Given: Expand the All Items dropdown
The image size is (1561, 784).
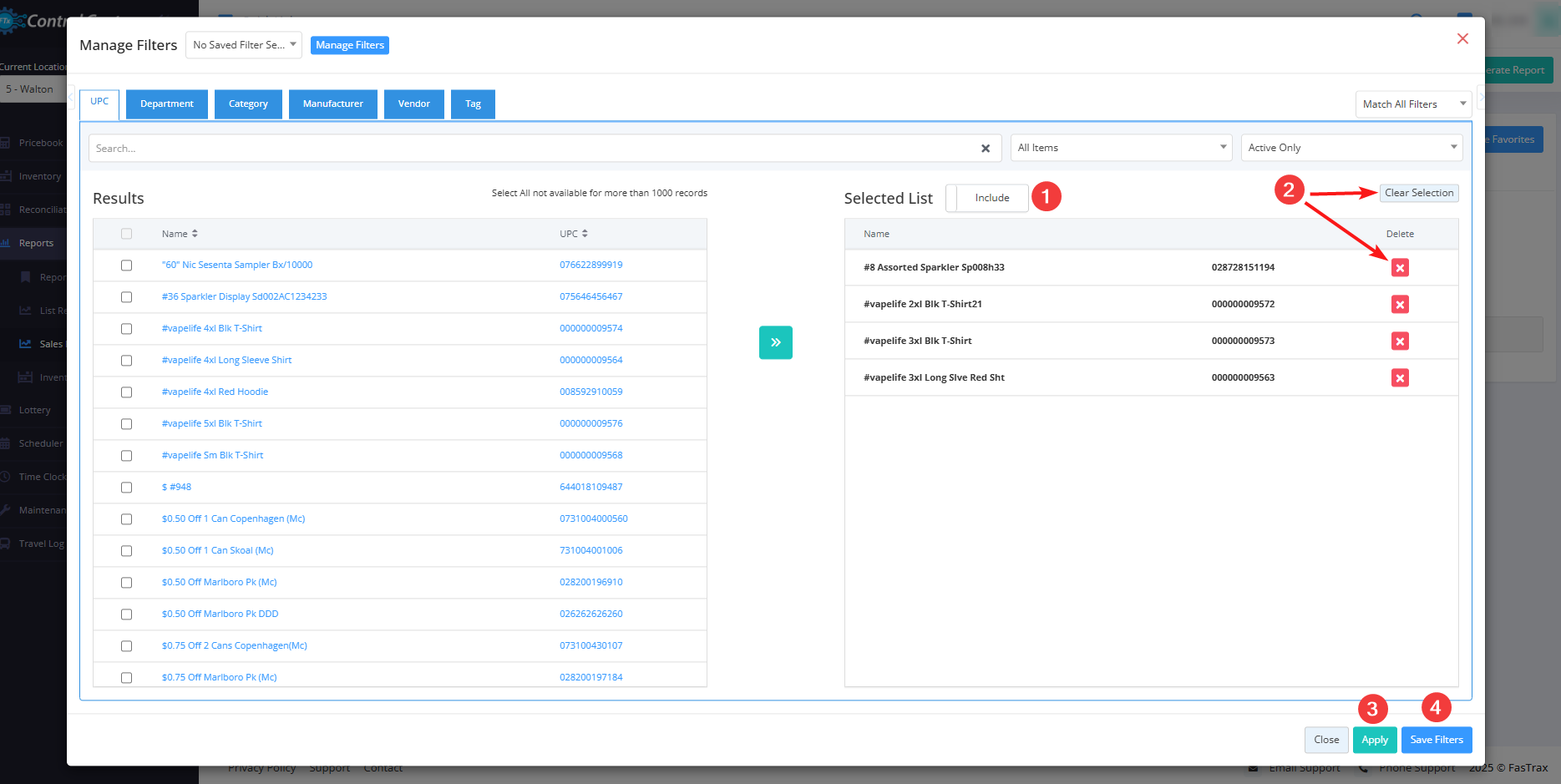Looking at the screenshot, I should point(1121,148).
